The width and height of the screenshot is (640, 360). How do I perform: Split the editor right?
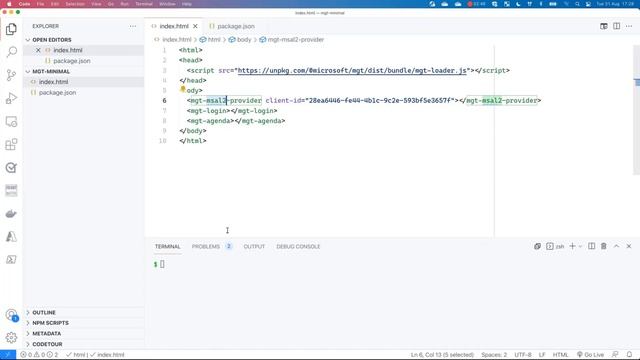pos(616,26)
